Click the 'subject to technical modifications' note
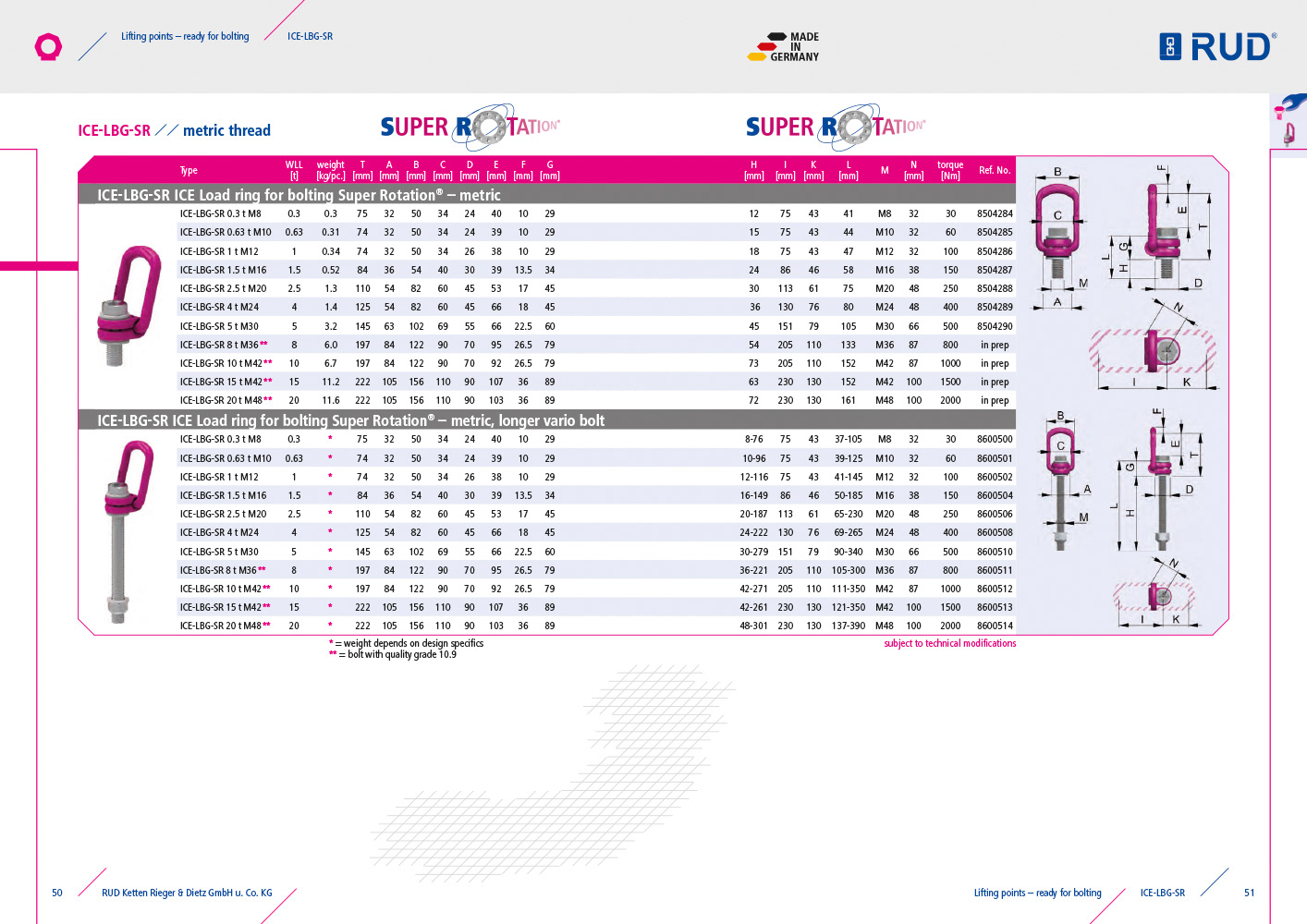Viewport: 1307px width, 924px height. [x=949, y=644]
